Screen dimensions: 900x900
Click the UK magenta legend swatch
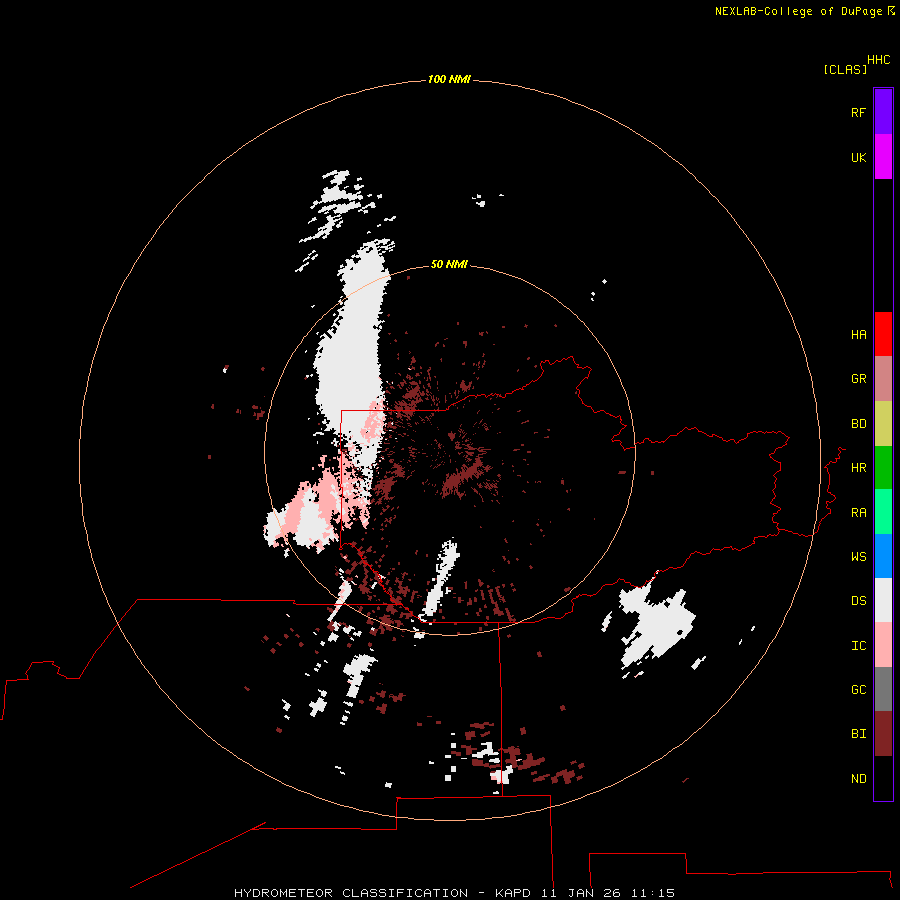[x=883, y=157]
